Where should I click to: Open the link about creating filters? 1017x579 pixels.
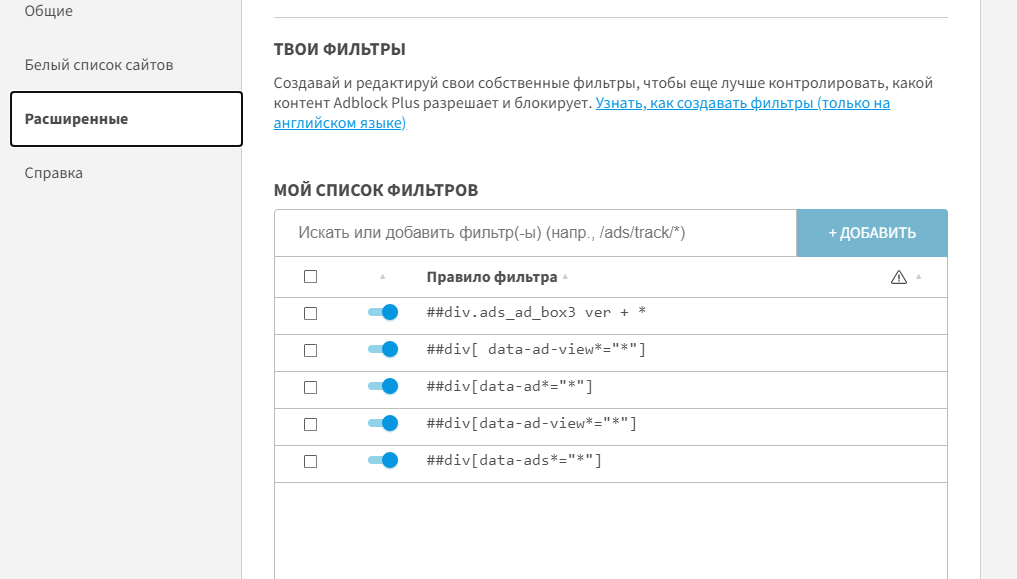pos(742,103)
